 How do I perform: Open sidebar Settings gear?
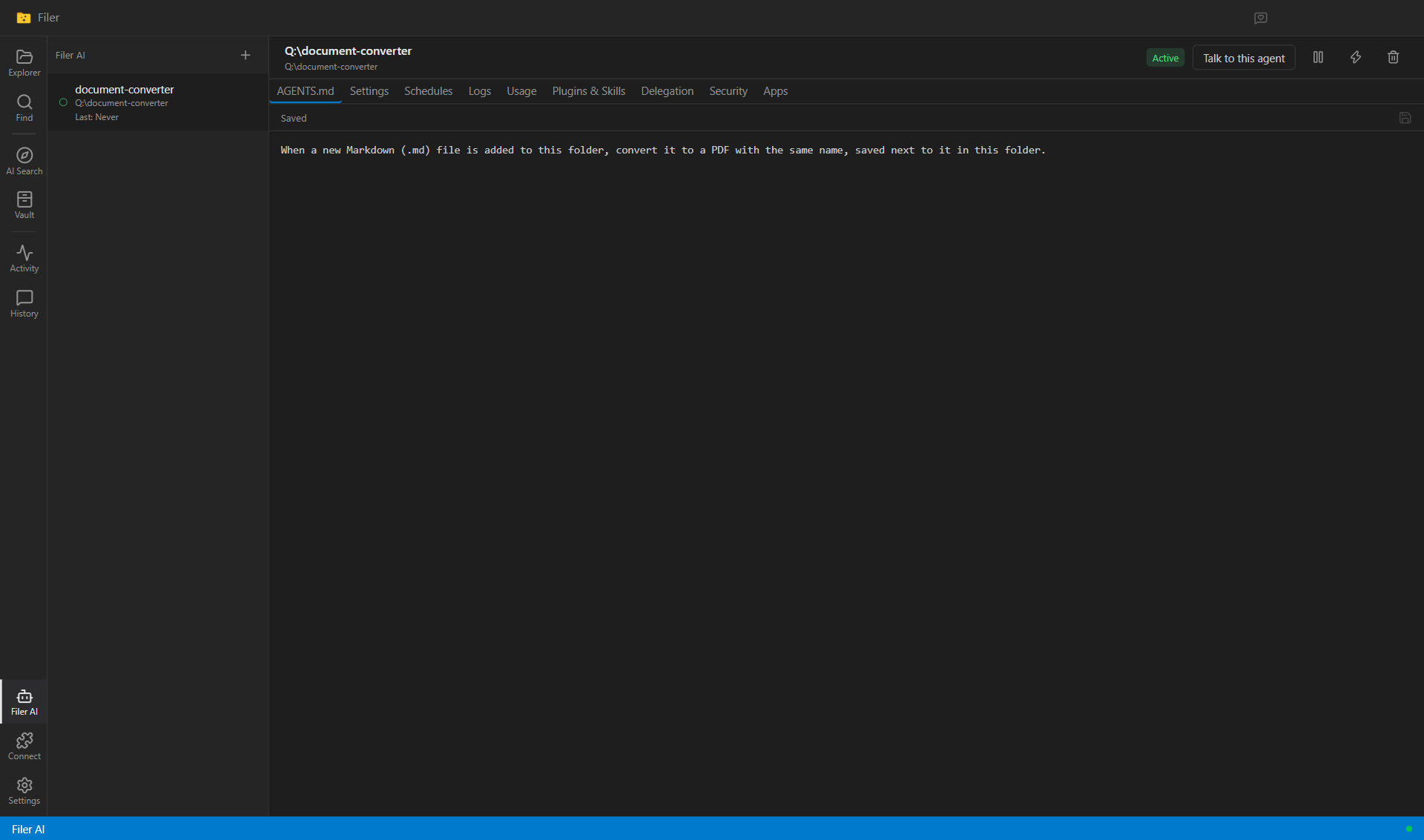tap(24, 791)
